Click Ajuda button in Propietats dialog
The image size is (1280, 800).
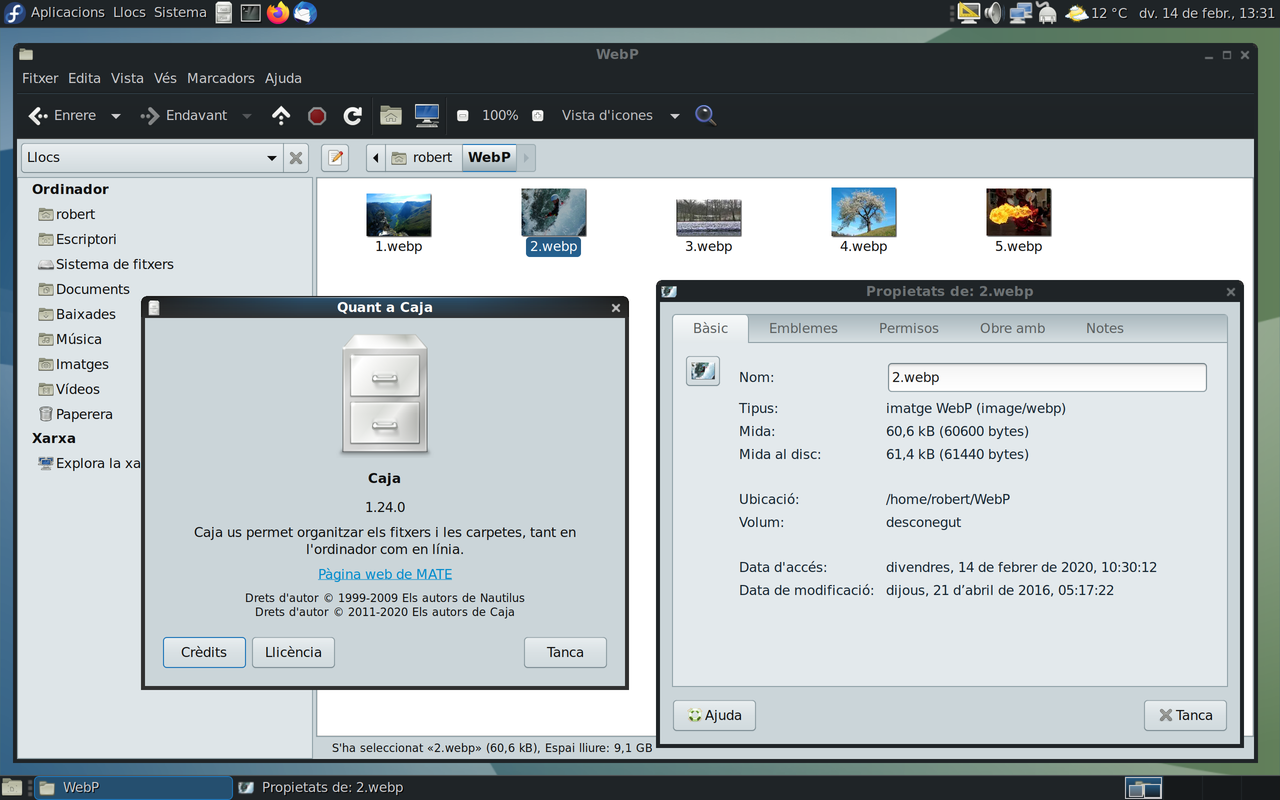click(x=714, y=715)
